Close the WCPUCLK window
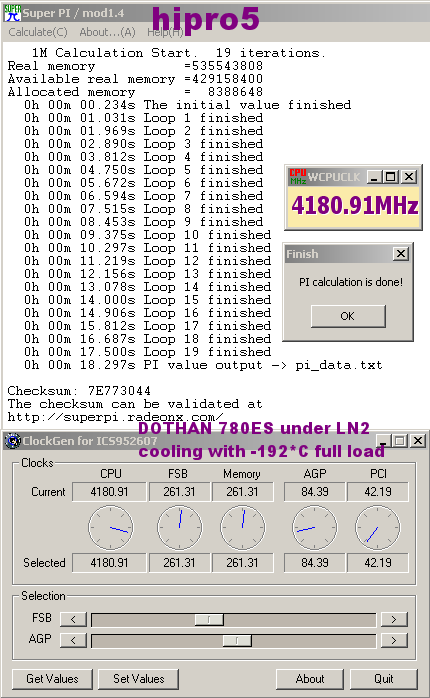 pyautogui.click(x=409, y=177)
